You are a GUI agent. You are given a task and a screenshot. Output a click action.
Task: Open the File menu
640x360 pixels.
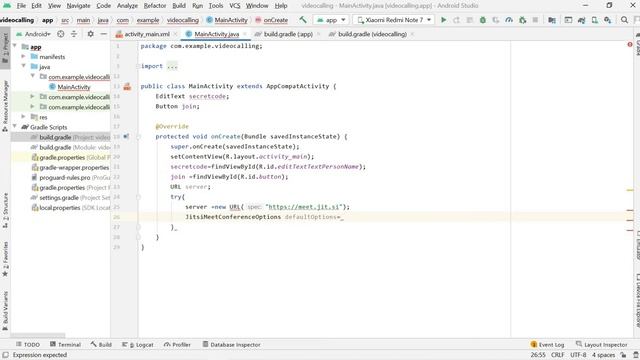21,6
